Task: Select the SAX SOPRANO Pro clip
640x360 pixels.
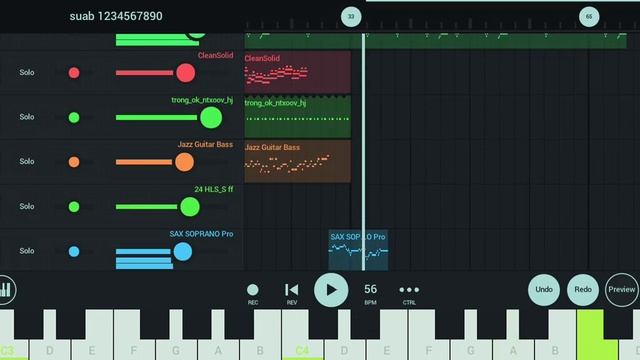Action: (x=358, y=250)
